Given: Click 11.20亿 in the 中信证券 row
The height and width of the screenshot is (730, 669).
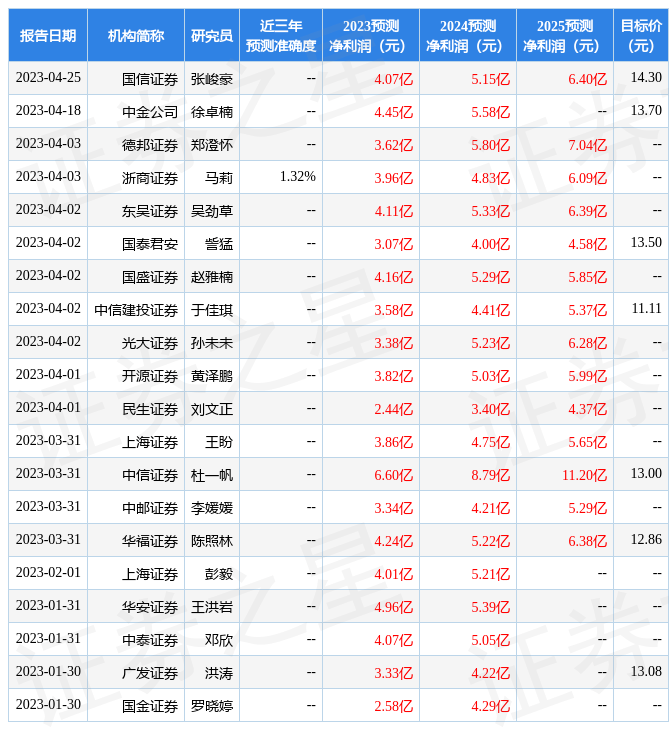Looking at the screenshot, I should [x=585, y=474].
